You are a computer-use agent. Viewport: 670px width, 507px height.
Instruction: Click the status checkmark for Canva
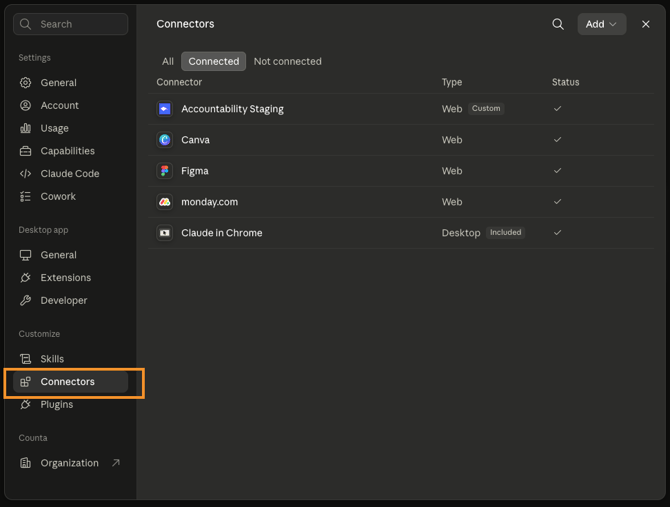point(557,140)
